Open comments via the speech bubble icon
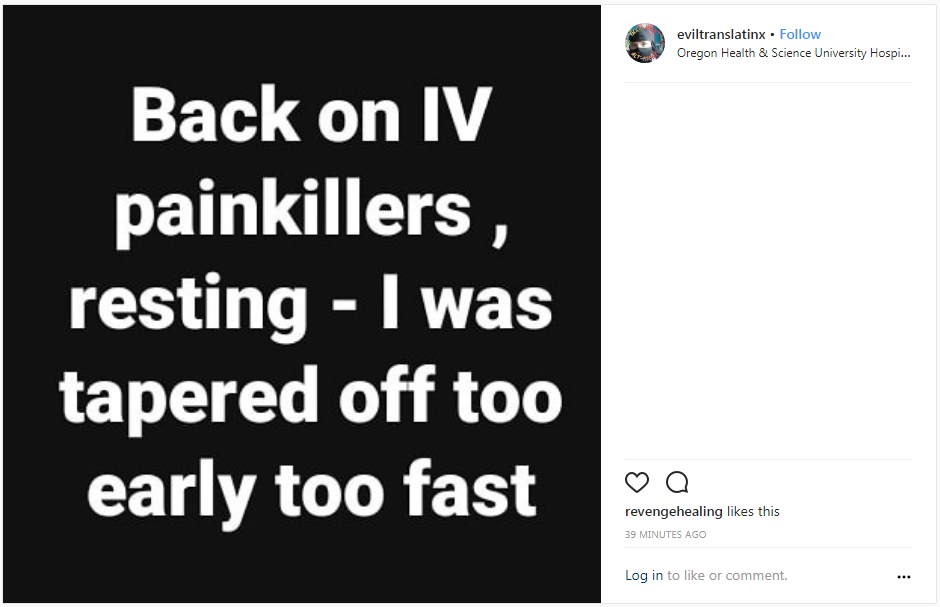This screenshot has width=940, height=607. [x=677, y=482]
